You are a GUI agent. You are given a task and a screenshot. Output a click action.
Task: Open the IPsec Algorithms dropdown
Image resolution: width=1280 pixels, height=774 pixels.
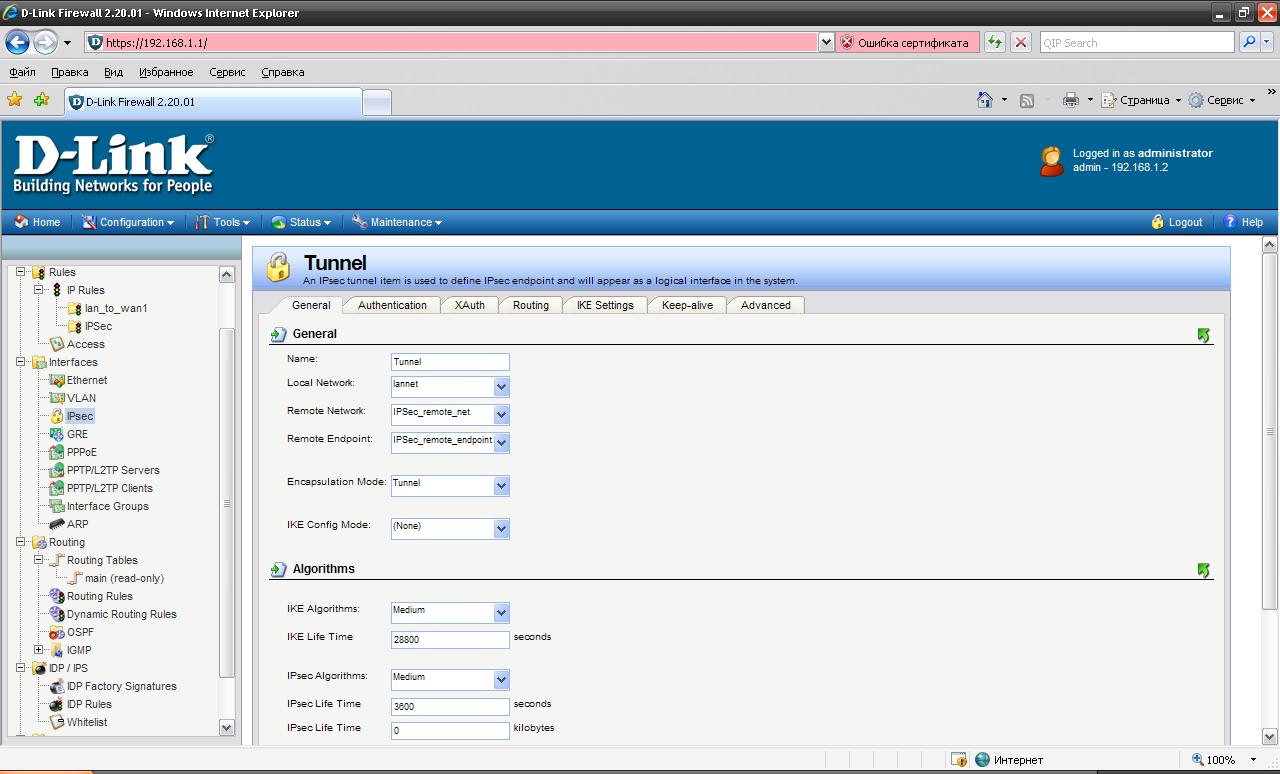click(x=501, y=679)
